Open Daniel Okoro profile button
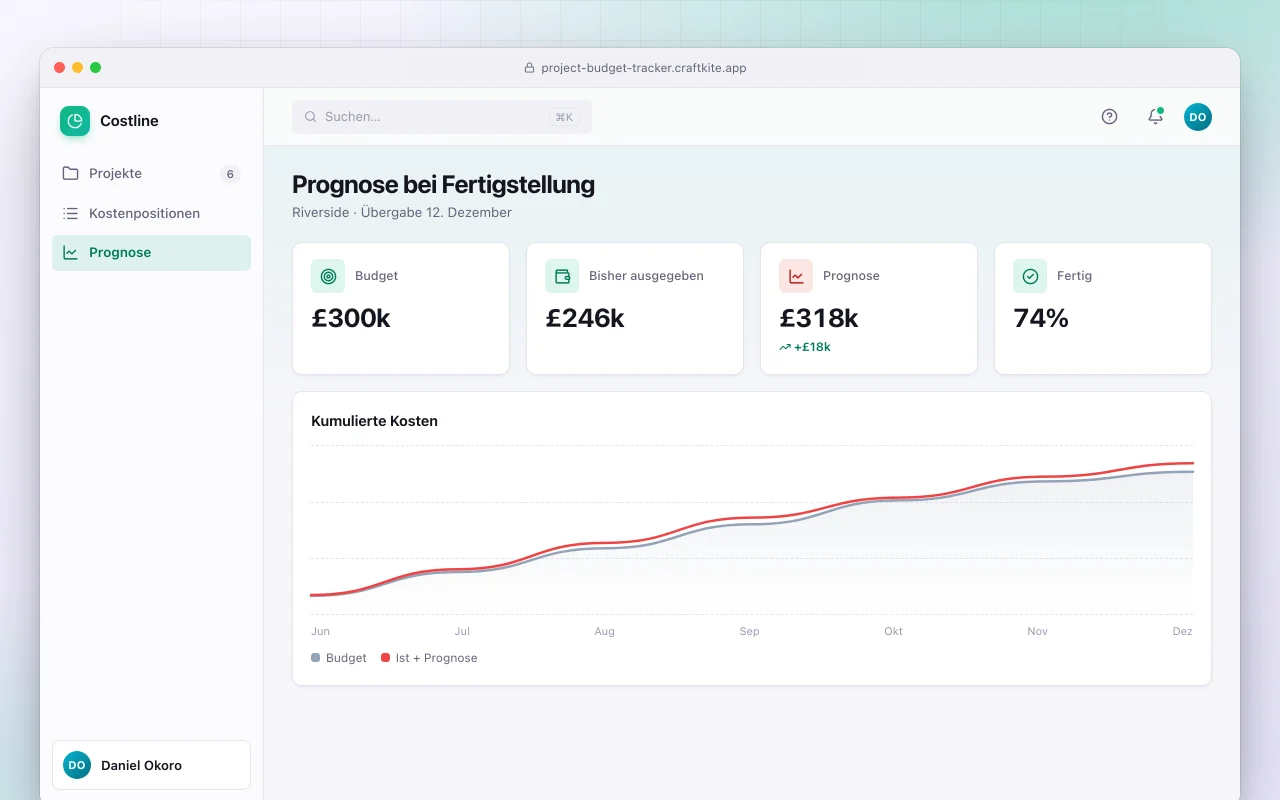Screen dimensions: 1280x800 pos(151,765)
